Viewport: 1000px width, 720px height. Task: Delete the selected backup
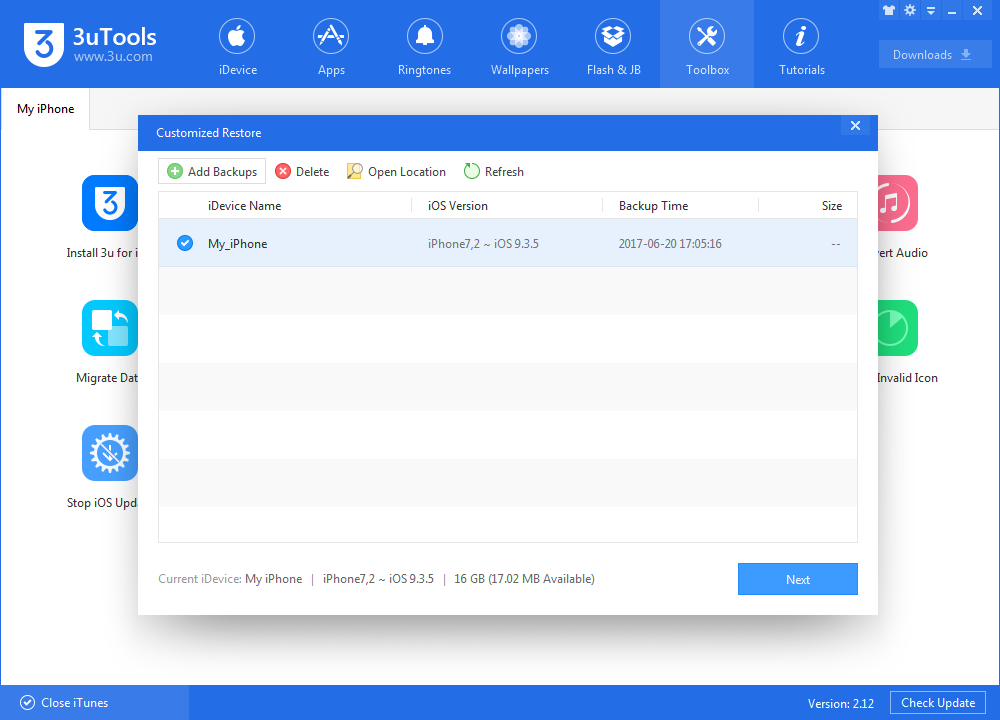pos(302,172)
